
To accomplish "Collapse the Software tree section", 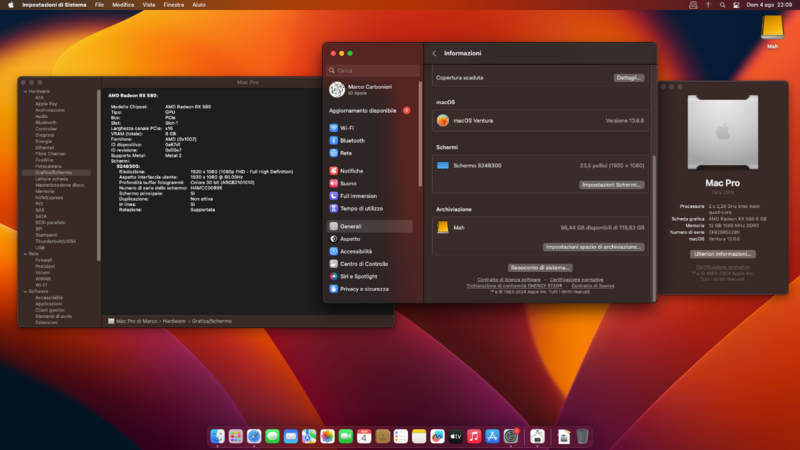I will pos(23,291).
